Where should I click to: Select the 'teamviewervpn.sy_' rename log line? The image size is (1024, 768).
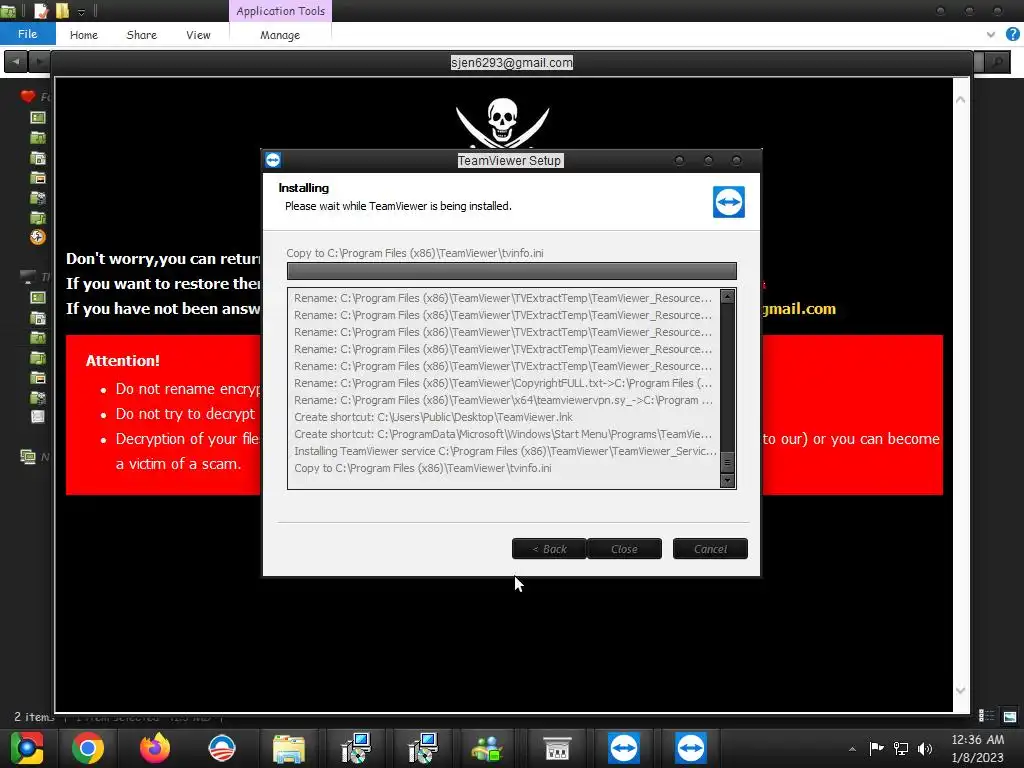pos(503,400)
